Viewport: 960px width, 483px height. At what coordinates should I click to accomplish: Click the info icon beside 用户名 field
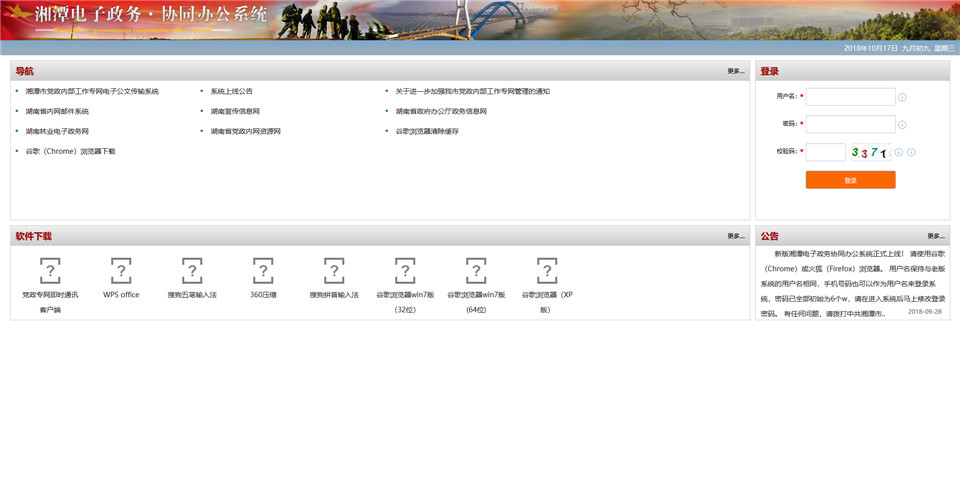(x=902, y=97)
